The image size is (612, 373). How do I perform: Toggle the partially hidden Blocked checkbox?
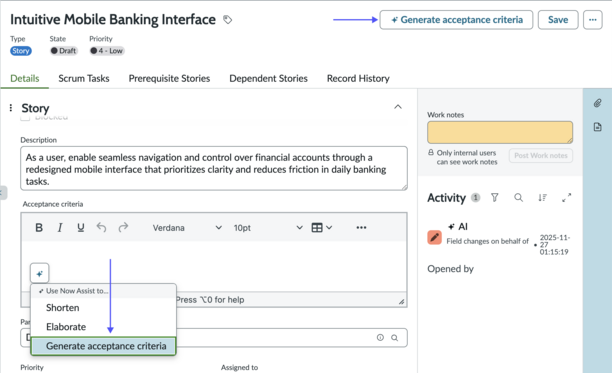25,117
